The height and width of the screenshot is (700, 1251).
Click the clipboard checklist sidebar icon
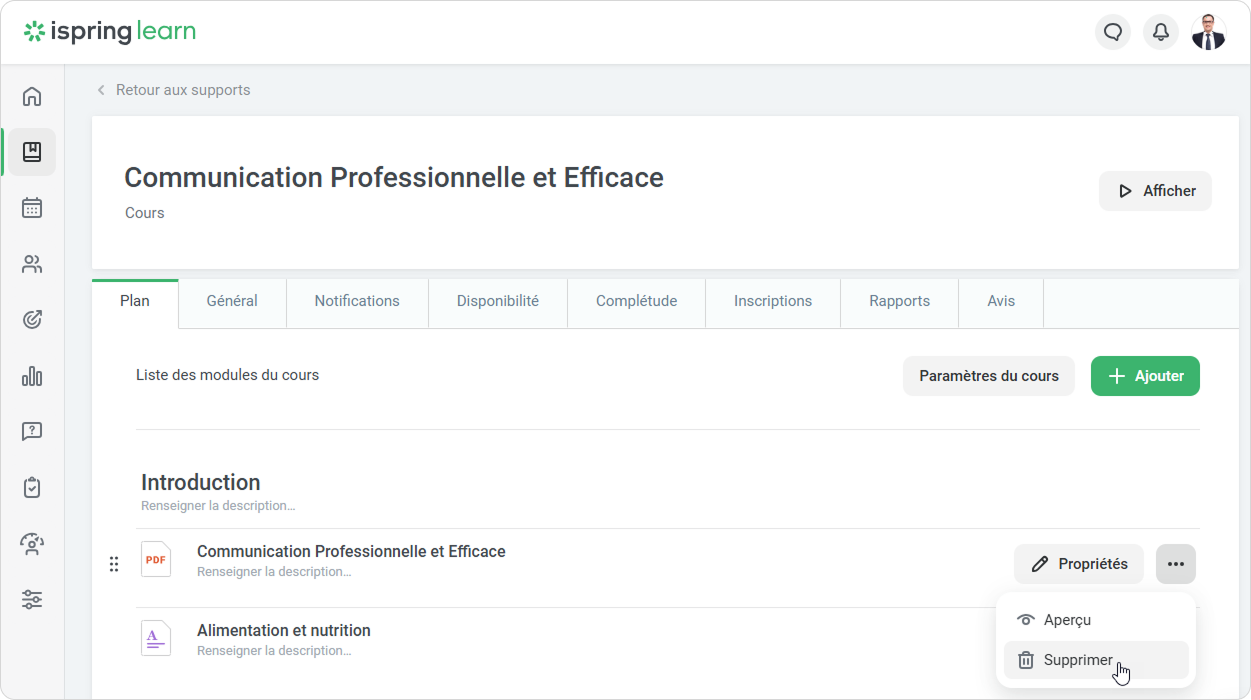click(x=32, y=488)
